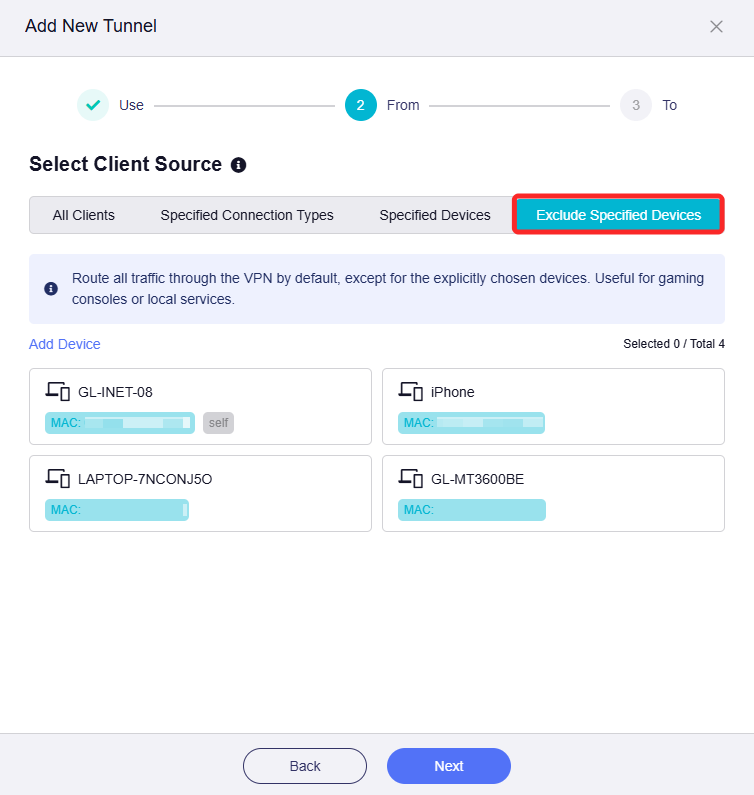Click the Use step label
Image resolution: width=754 pixels, height=795 pixels.
[131, 105]
